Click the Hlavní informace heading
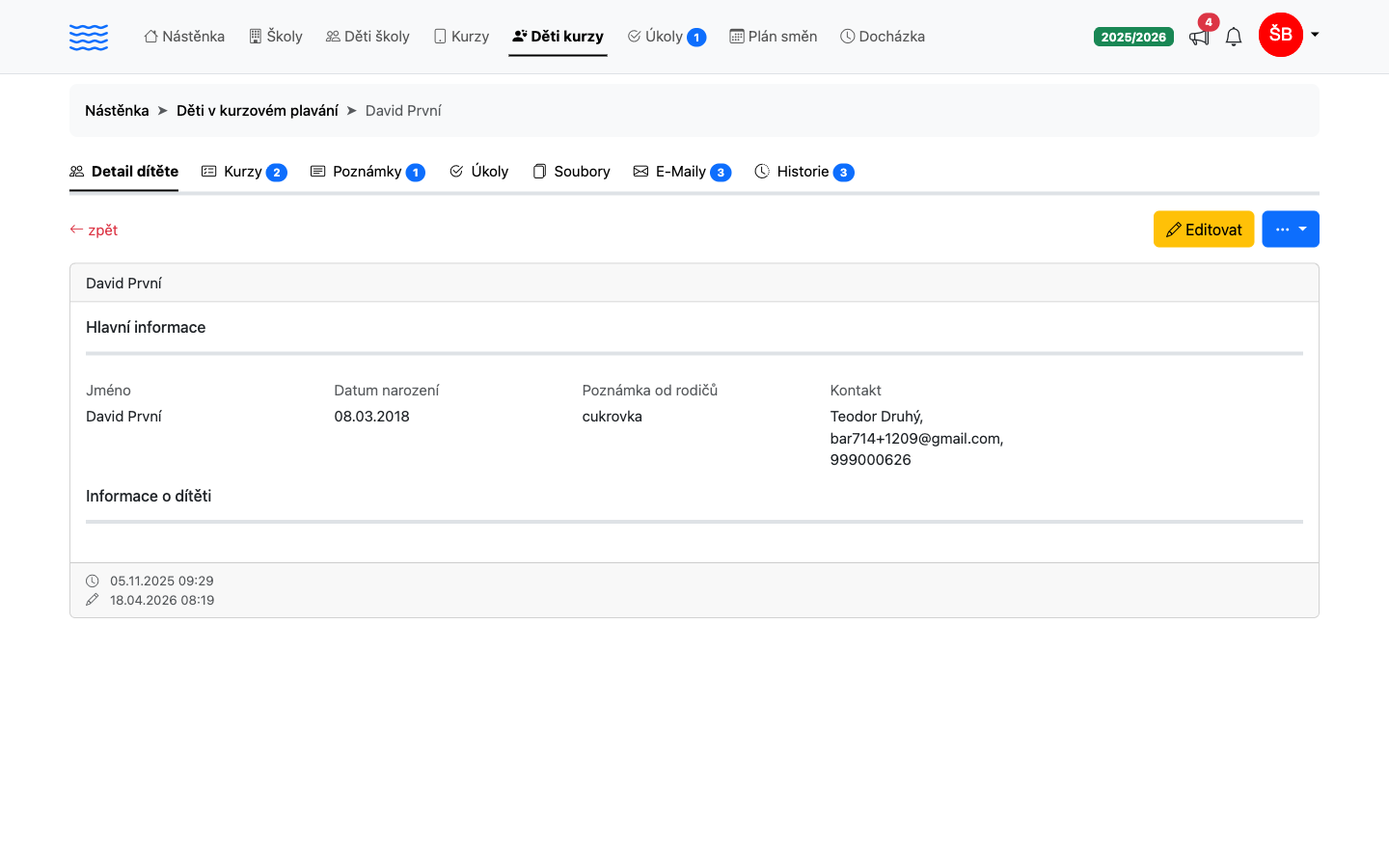Image resolution: width=1389 pixels, height=868 pixels. [146, 328]
